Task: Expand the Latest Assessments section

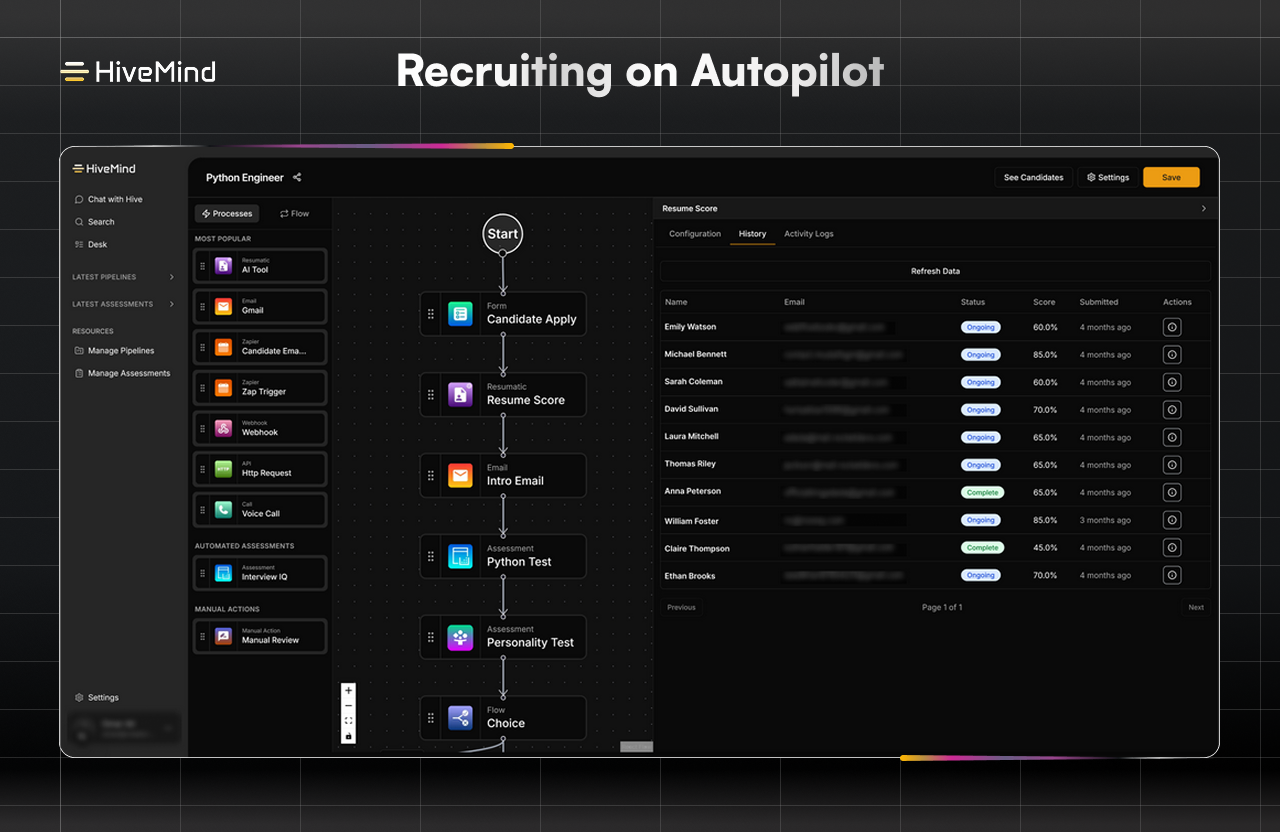Action: tap(171, 304)
